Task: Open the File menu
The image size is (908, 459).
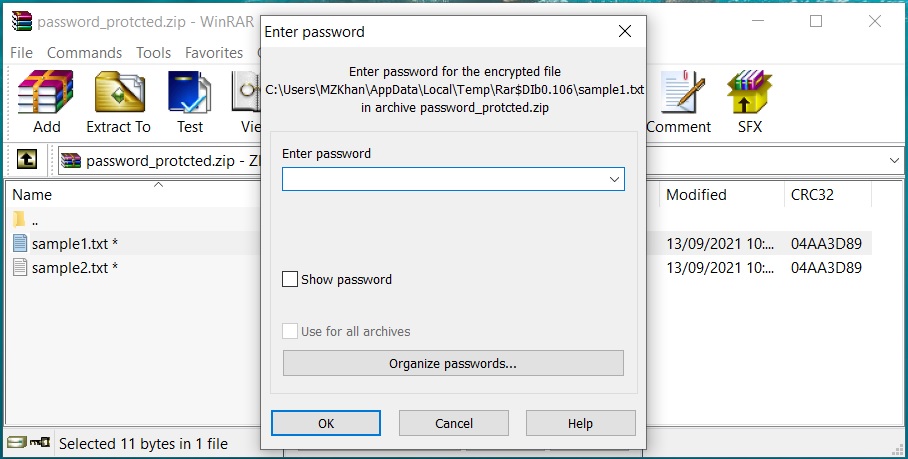Action: click(21, 53)
